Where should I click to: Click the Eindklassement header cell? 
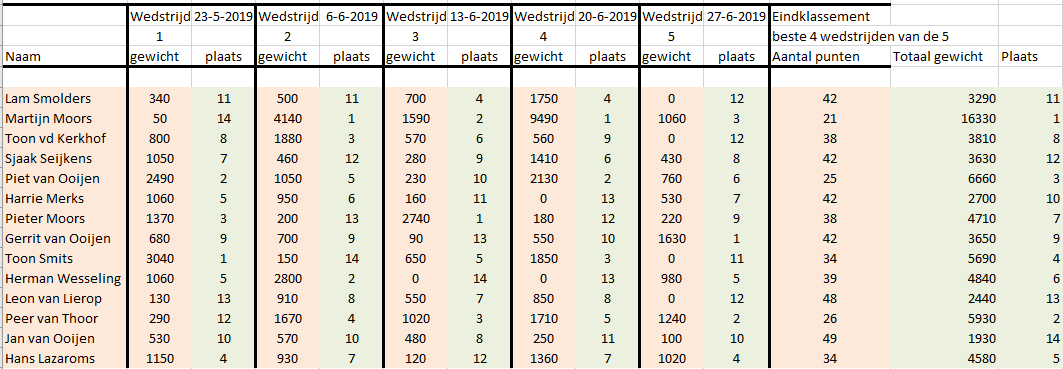pos(830,15)
